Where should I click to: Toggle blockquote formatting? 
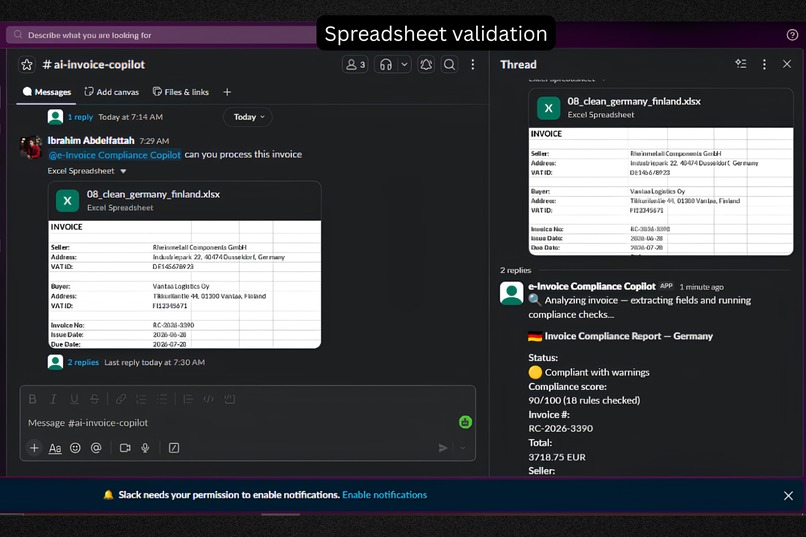pyautogui.click(x=188, y=399)
